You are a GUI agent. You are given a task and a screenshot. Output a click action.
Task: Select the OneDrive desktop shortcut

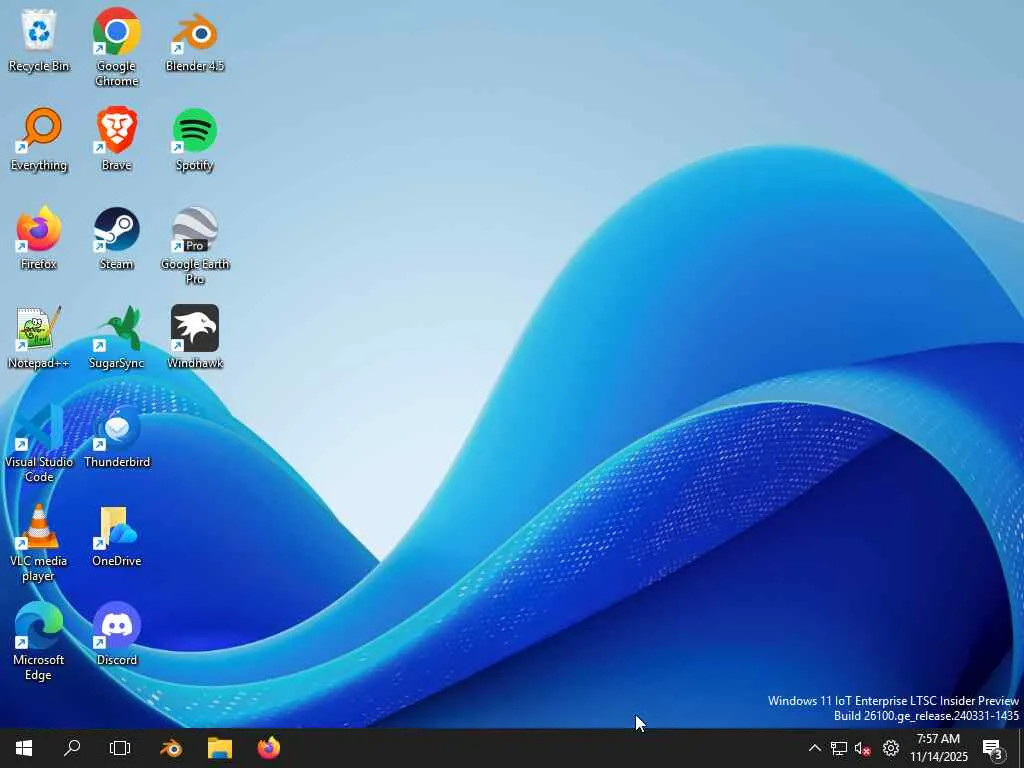(x=116, y=536)
